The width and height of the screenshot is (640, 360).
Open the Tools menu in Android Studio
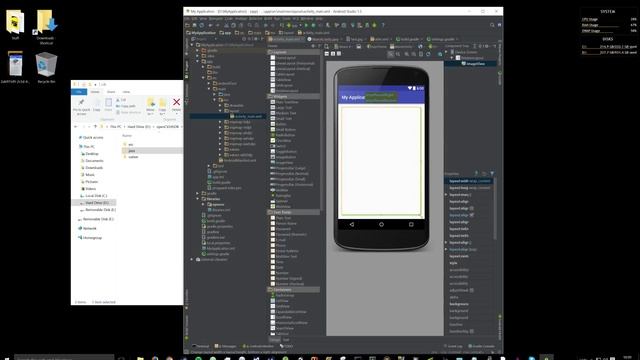[x=287, y=18]
